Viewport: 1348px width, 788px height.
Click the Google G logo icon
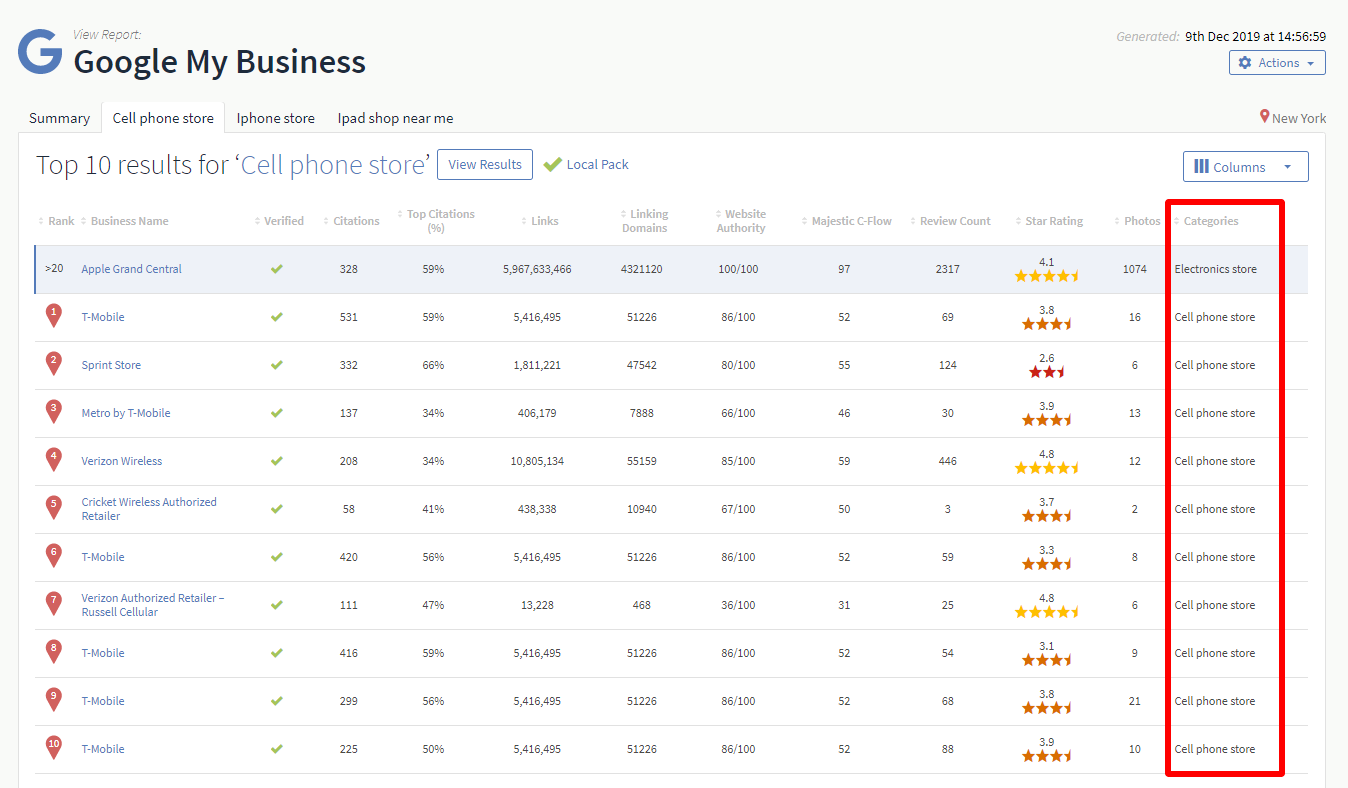40,52
